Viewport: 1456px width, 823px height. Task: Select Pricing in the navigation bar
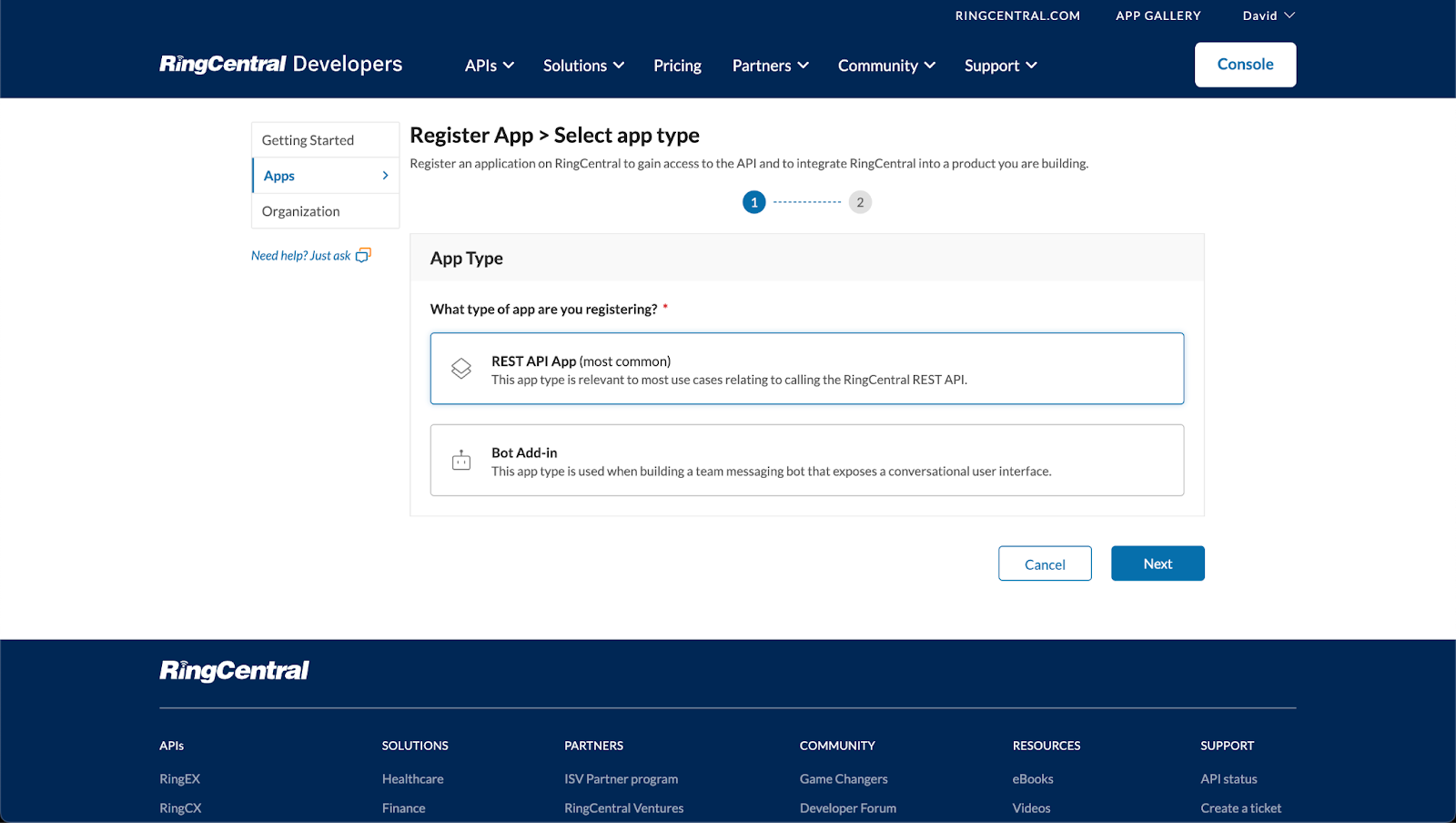[x=677, y=65]
